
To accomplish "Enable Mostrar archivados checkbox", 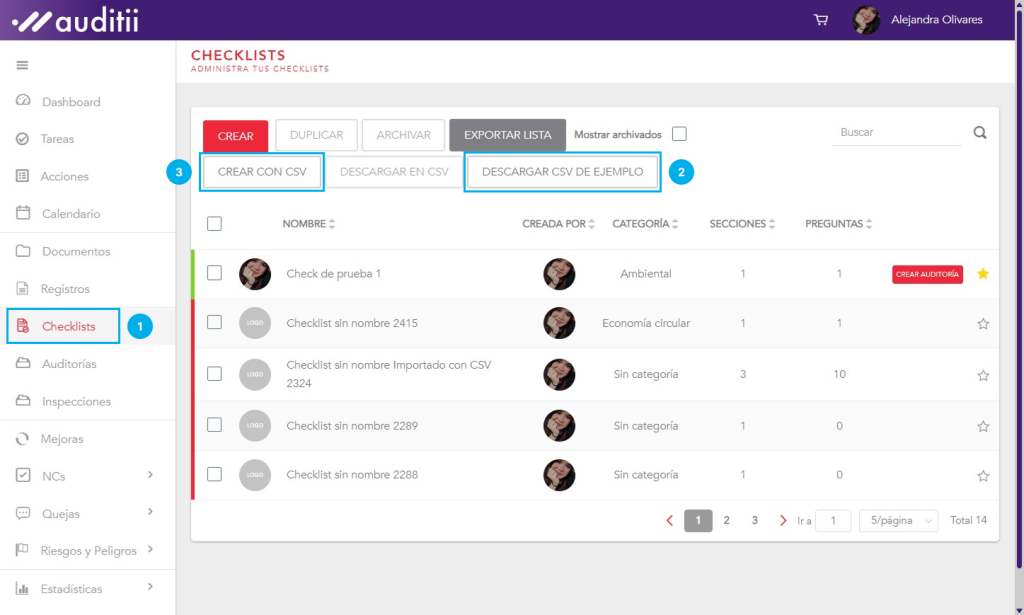I will pos(679,134).
